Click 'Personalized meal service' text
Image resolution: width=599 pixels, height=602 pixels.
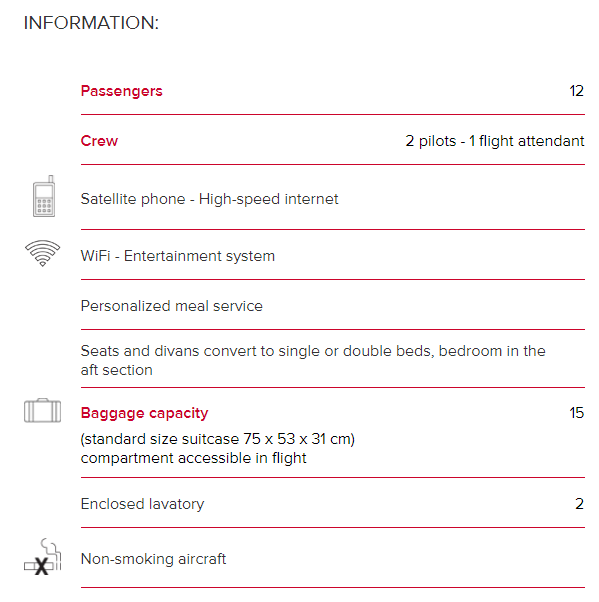(172, 306)
